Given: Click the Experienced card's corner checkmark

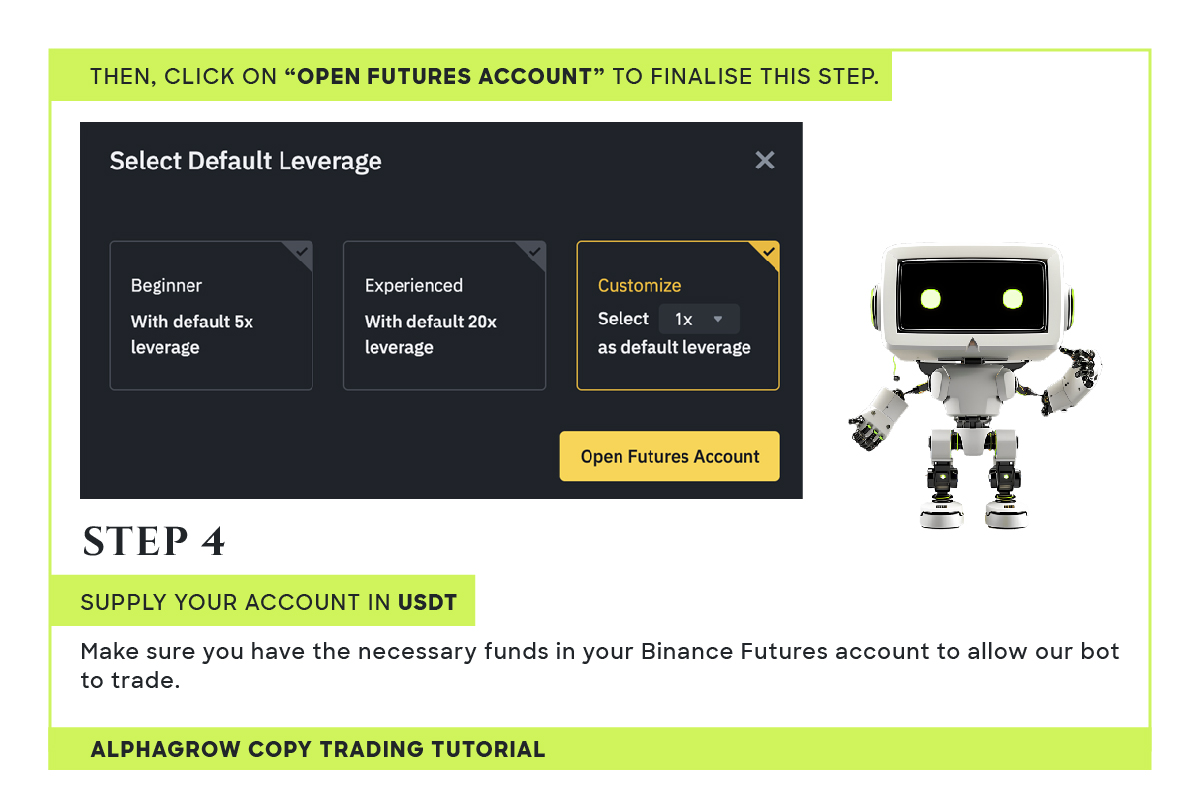Looking at the screenshot, I should pos(535,251).
